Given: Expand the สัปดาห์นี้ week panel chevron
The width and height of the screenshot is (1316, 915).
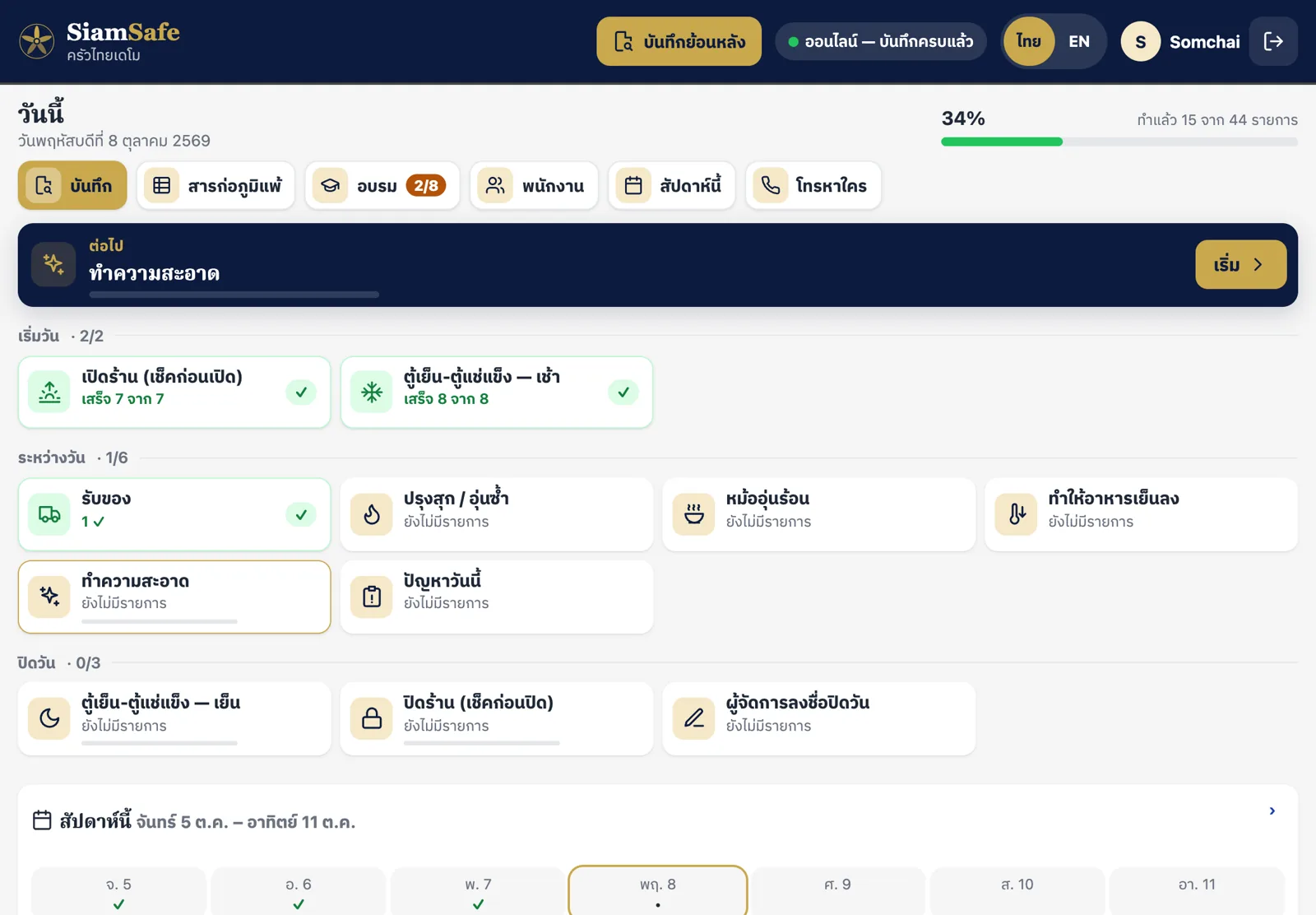Looking at the screenshot, I should pos(1272,811).
